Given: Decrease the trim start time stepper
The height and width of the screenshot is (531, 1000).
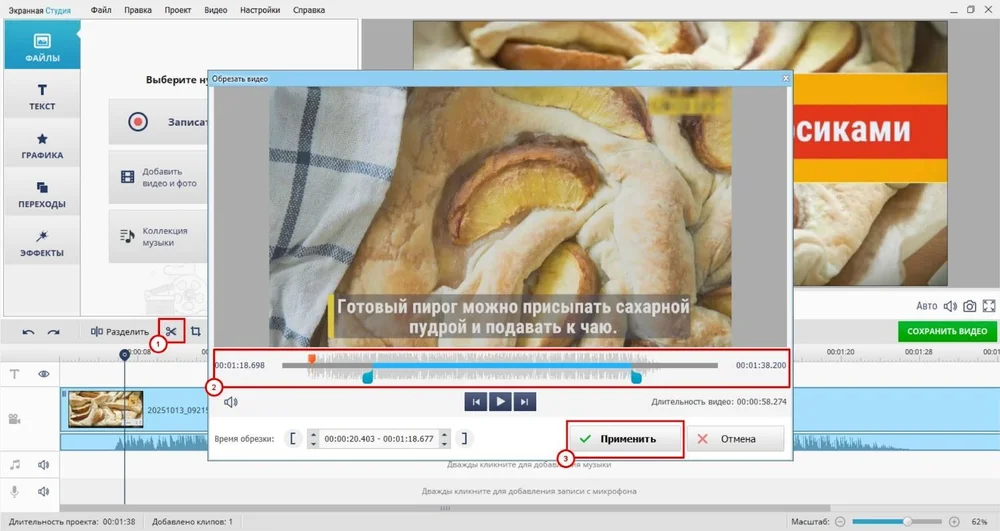Looking at the screenshot, I should [x=313, y=443].
